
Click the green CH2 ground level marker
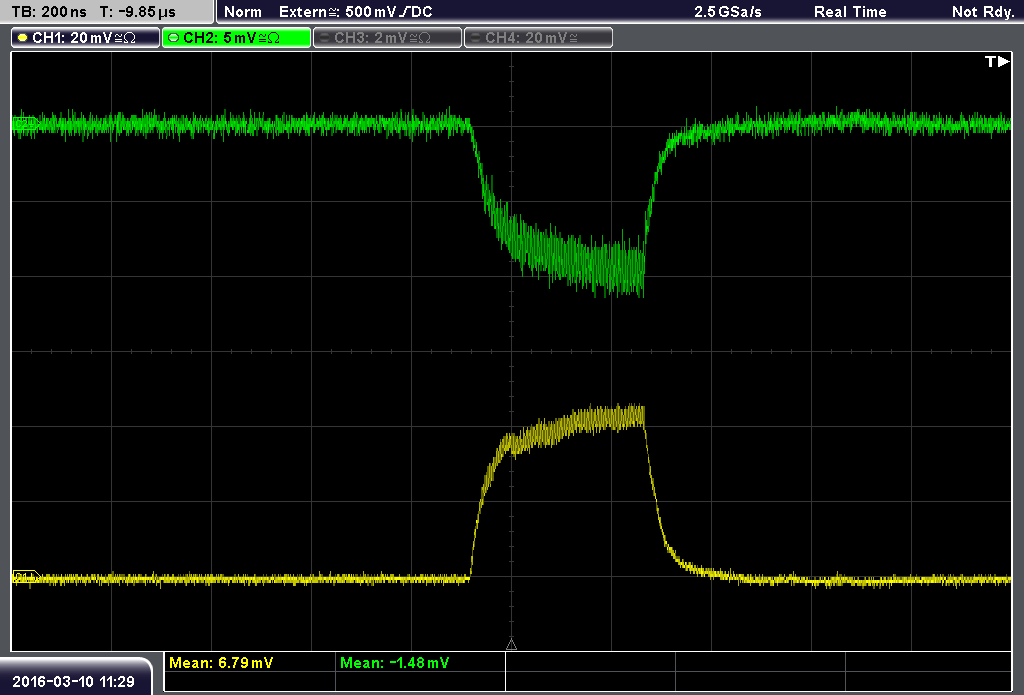[25, 123]
